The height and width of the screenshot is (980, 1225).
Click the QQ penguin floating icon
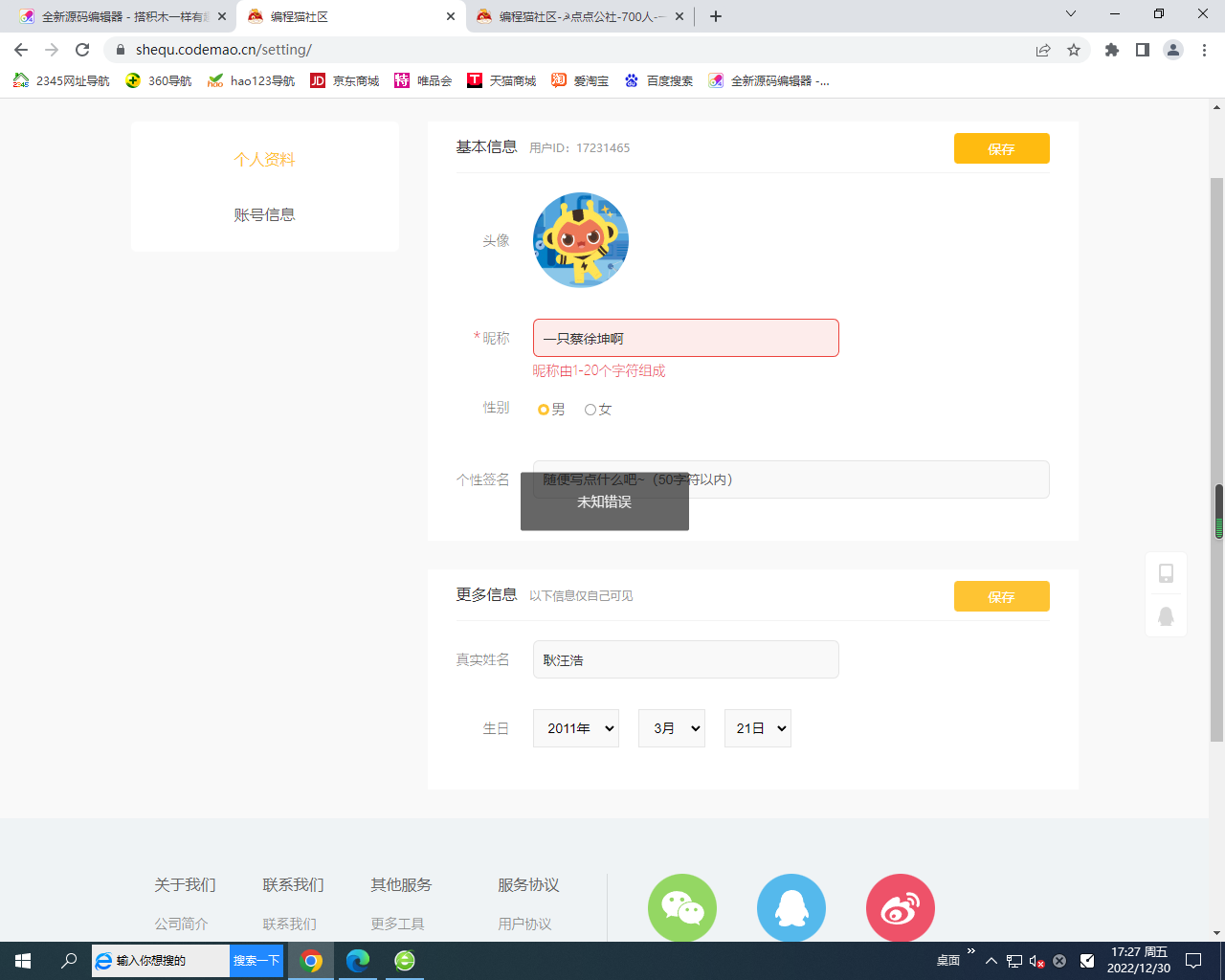point(1166,616)
